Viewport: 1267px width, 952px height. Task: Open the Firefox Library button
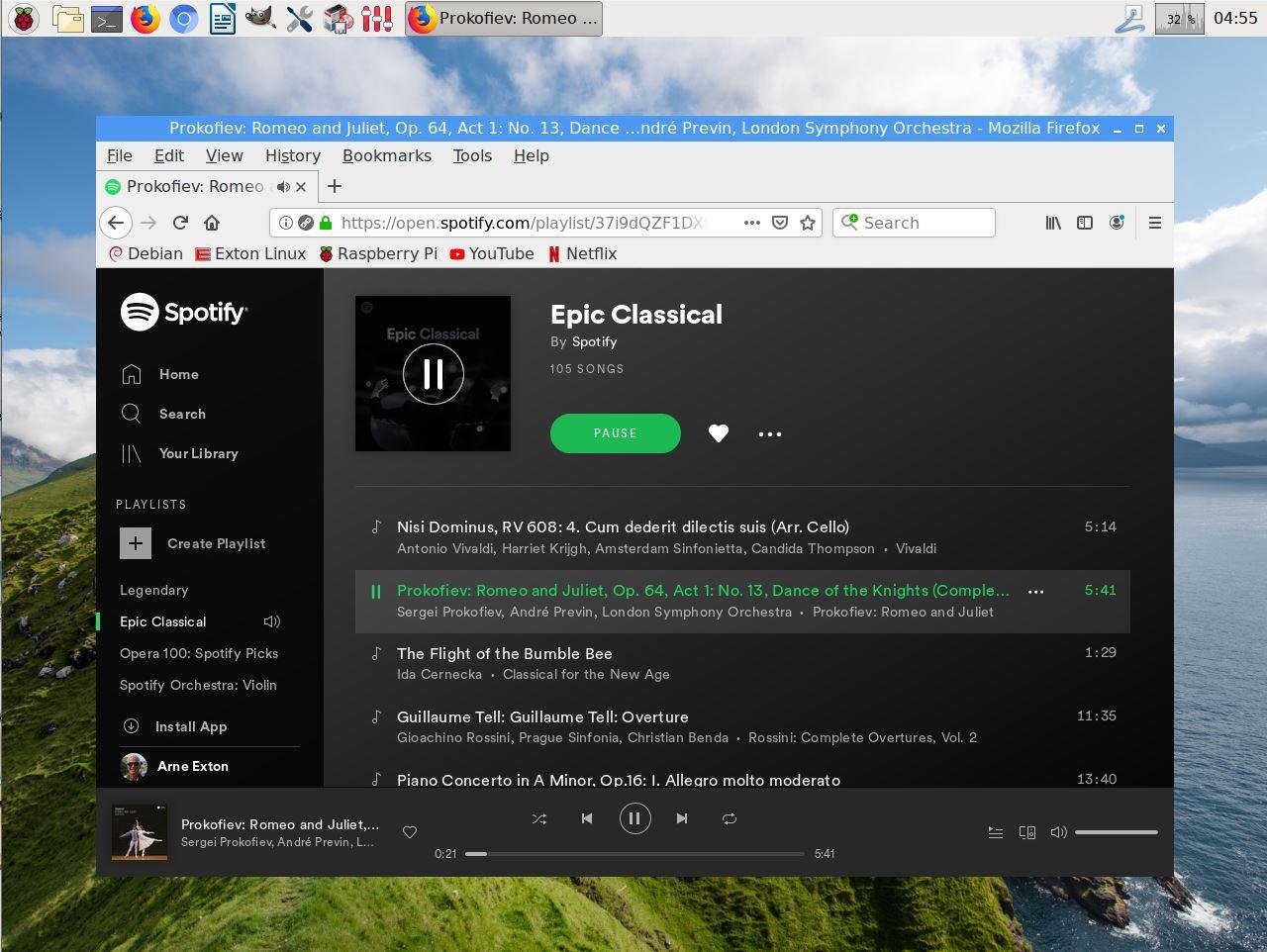[x=1053, y=223]
